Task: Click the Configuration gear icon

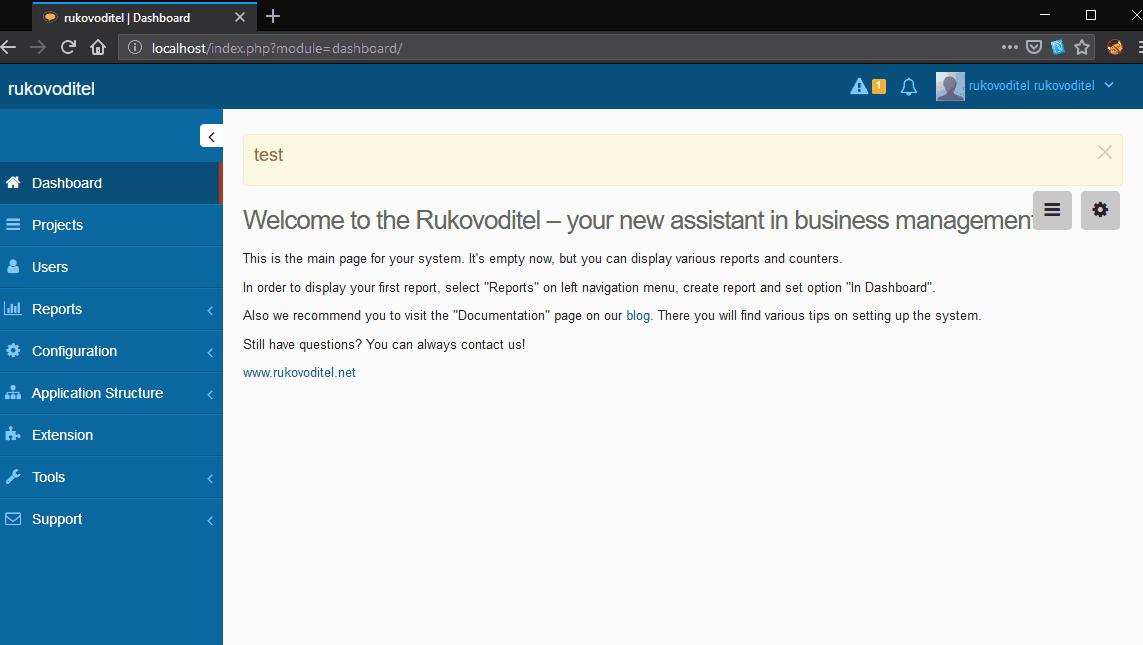Action: pos(13,350)
